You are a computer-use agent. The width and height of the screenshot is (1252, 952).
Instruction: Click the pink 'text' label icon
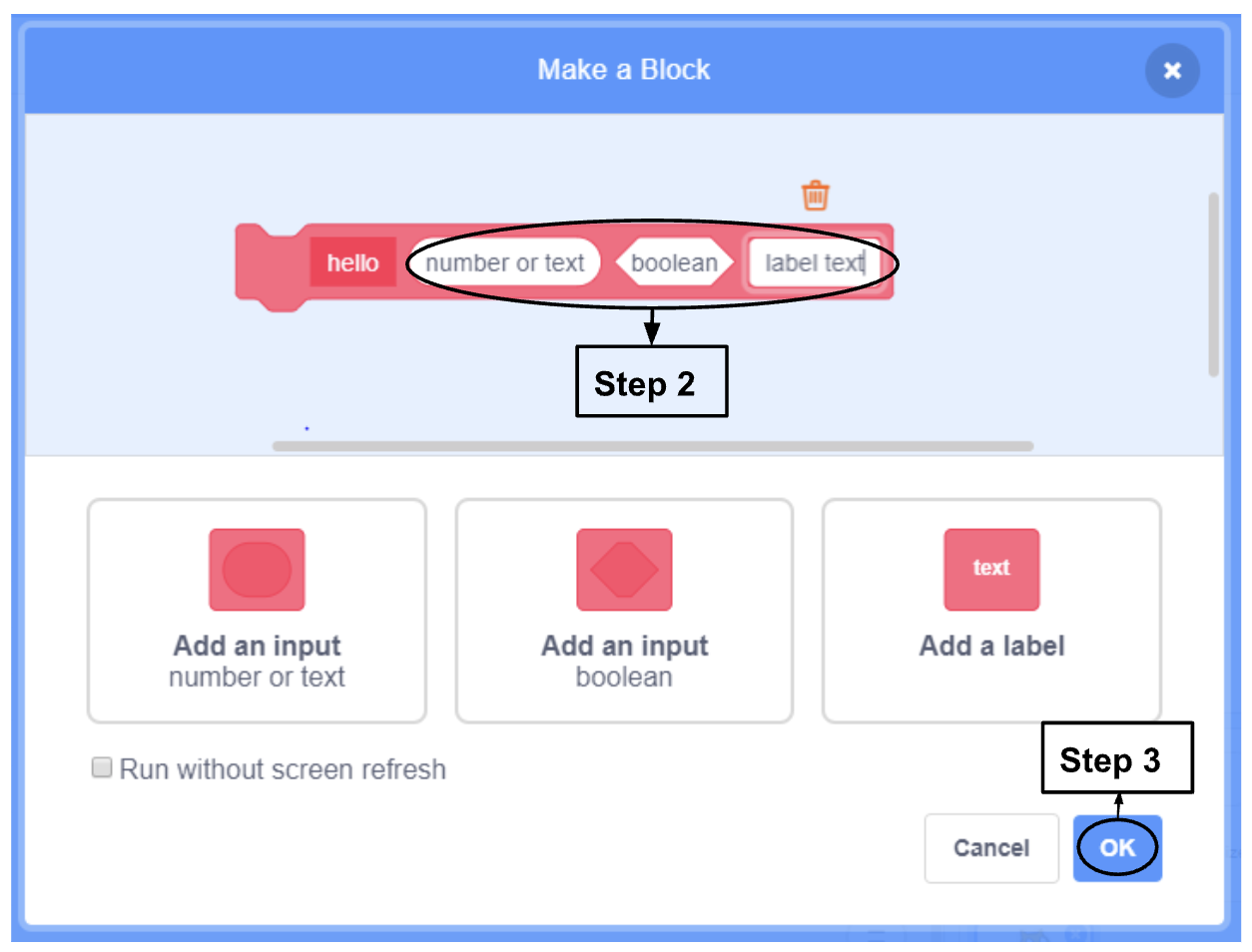991,570
